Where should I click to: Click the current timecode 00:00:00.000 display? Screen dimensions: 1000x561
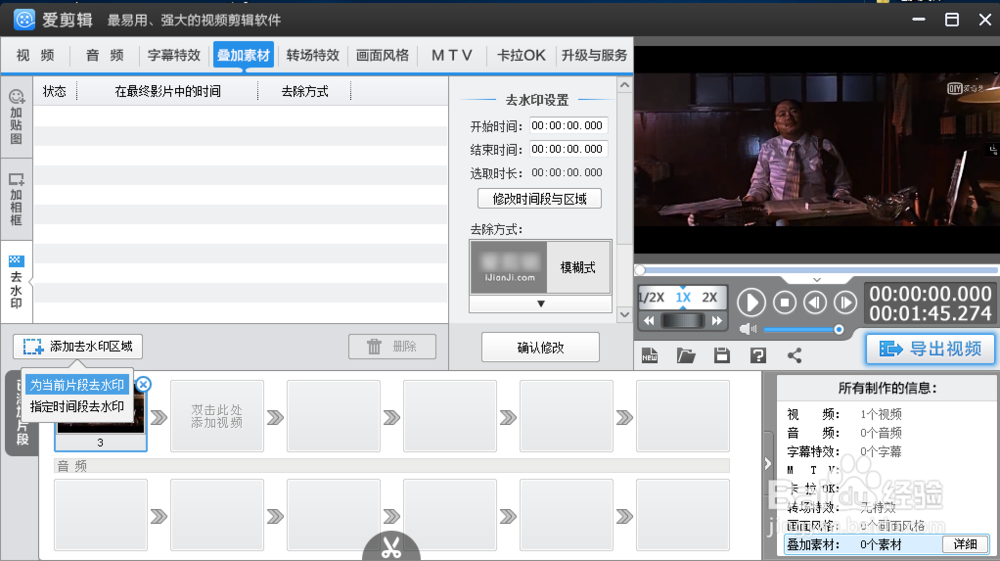click(x=930, y=293)
